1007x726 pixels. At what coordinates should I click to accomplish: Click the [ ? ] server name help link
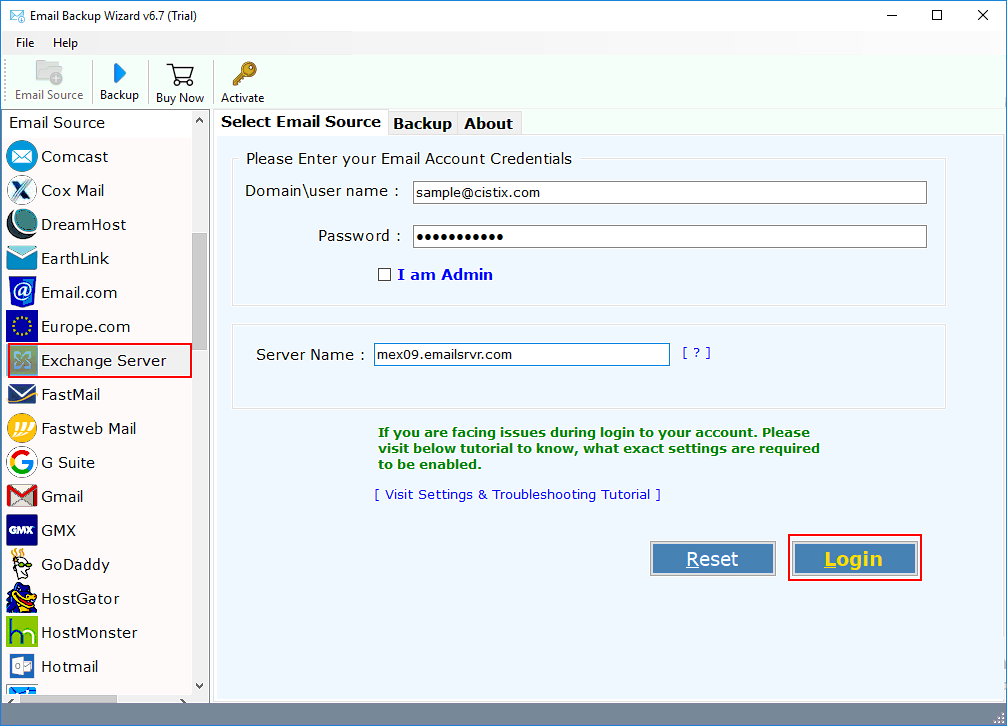coord(696,353)
